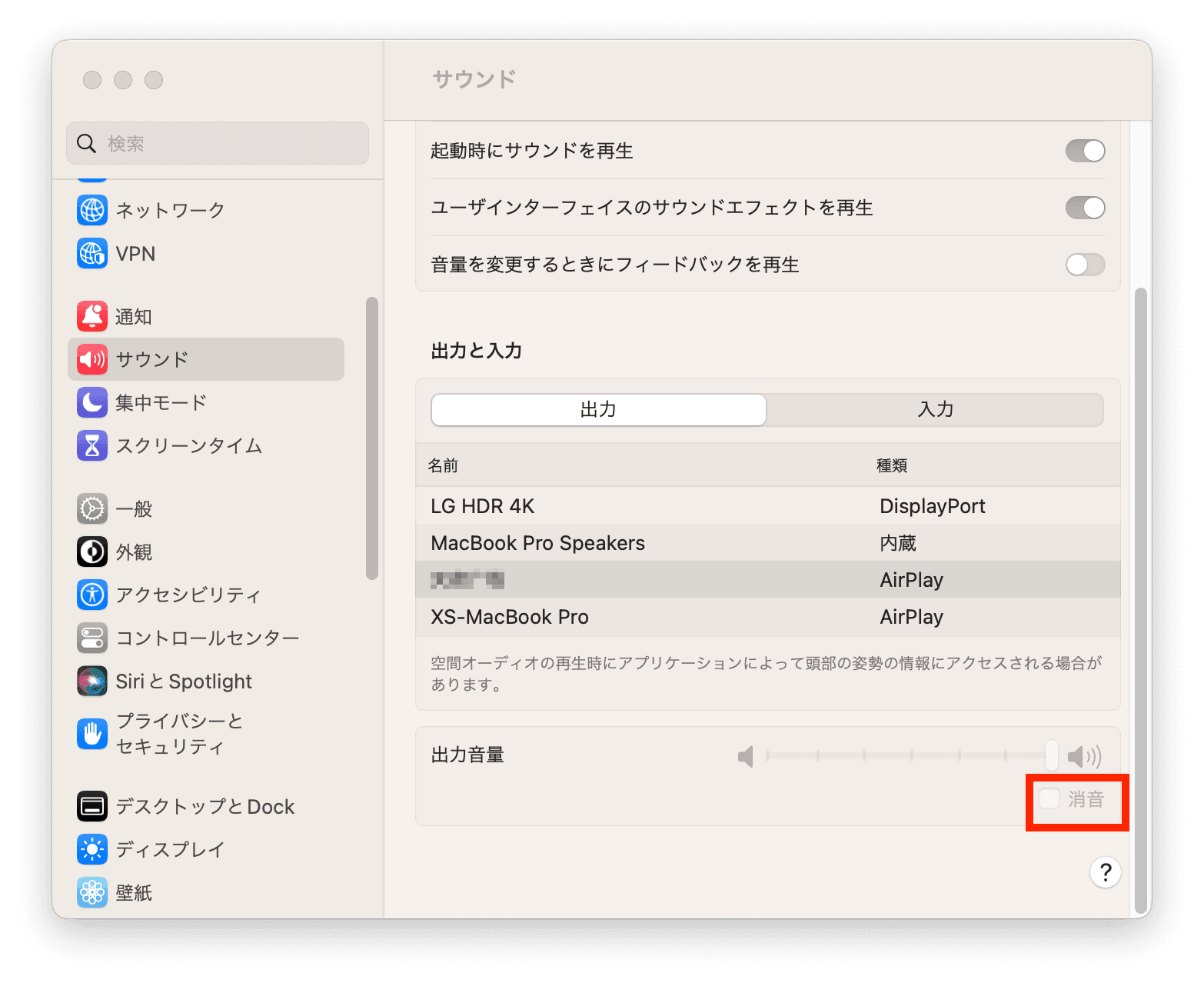Switch to the 入力 tab
Image resolution: width=1204 pixels, height=983 pixels.
pyautogui.click(x=935, y=410)
